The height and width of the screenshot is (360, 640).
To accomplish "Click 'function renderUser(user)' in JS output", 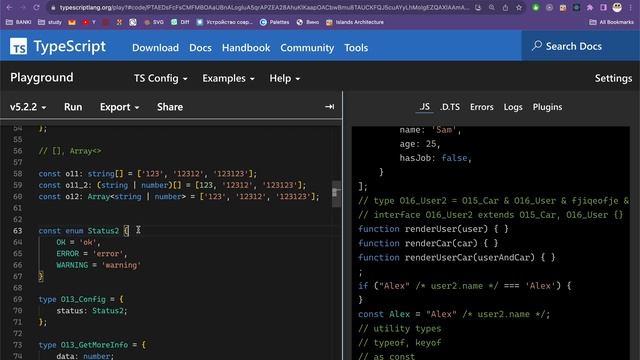I will [x=433, y=229].
